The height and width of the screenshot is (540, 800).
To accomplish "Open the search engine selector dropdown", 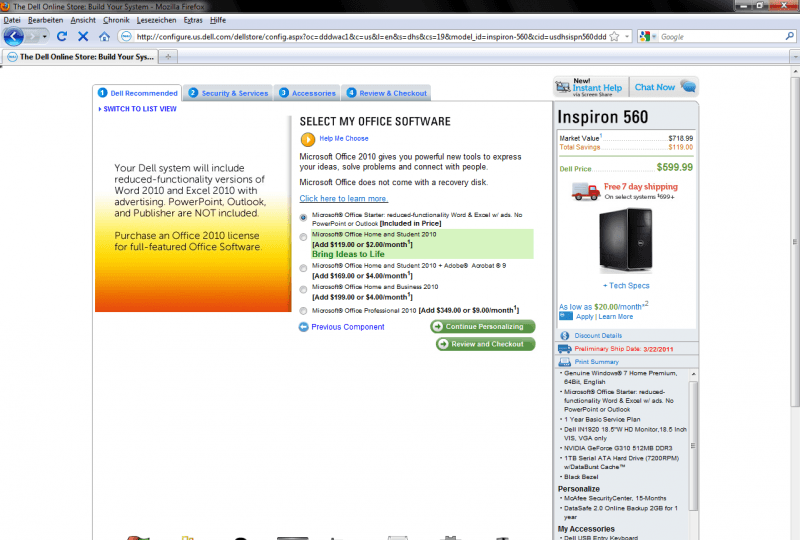I will (654, 37).
